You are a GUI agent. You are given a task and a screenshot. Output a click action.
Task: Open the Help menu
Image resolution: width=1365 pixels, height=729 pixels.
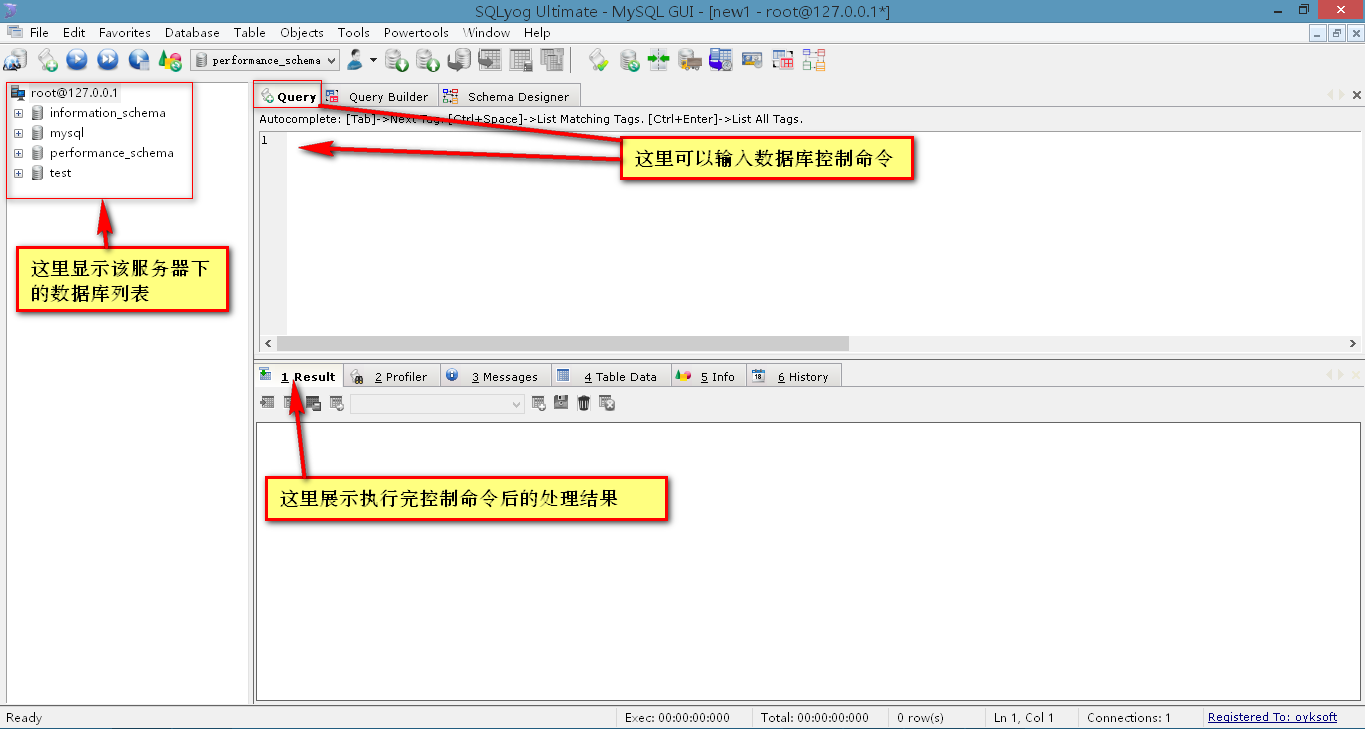(x=537, y=33)
